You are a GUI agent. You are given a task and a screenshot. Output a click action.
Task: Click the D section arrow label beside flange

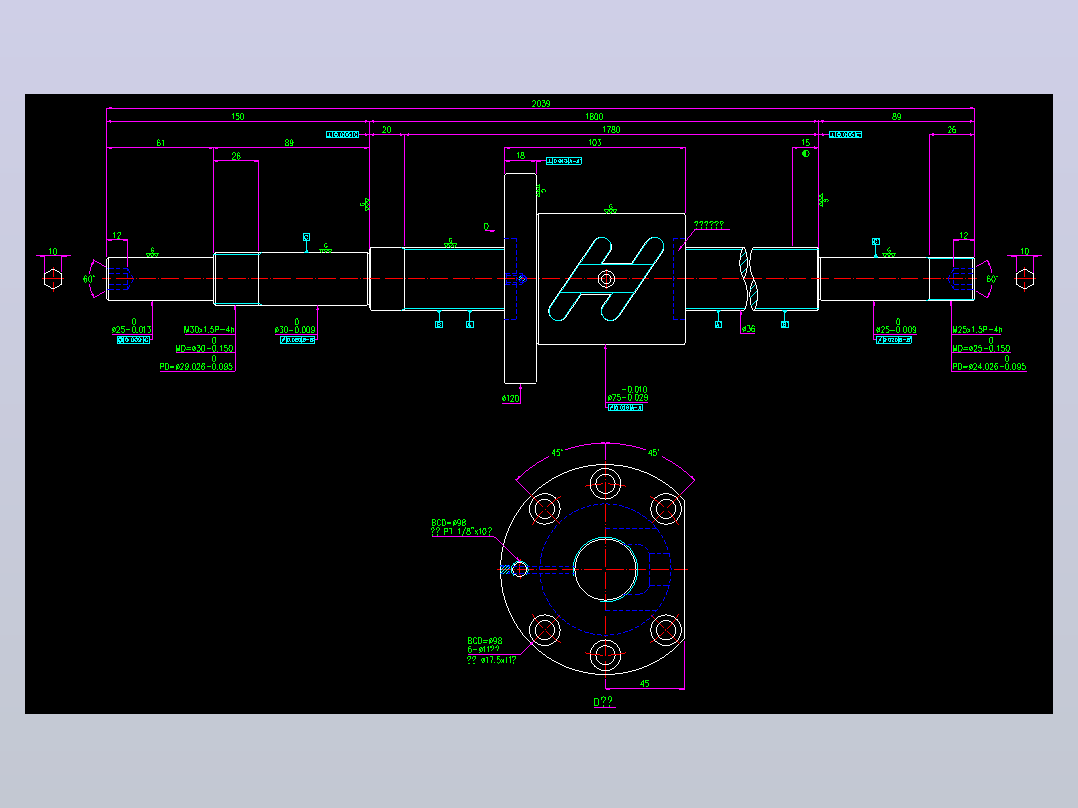tap(486, 226)
